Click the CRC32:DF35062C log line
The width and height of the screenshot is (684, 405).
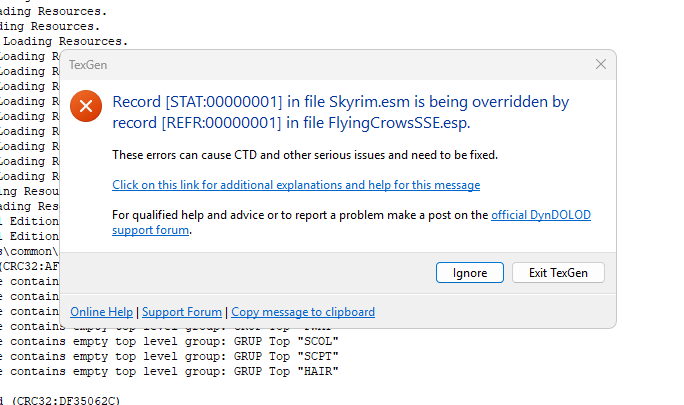pyautogui.click(x=60, y=400)
